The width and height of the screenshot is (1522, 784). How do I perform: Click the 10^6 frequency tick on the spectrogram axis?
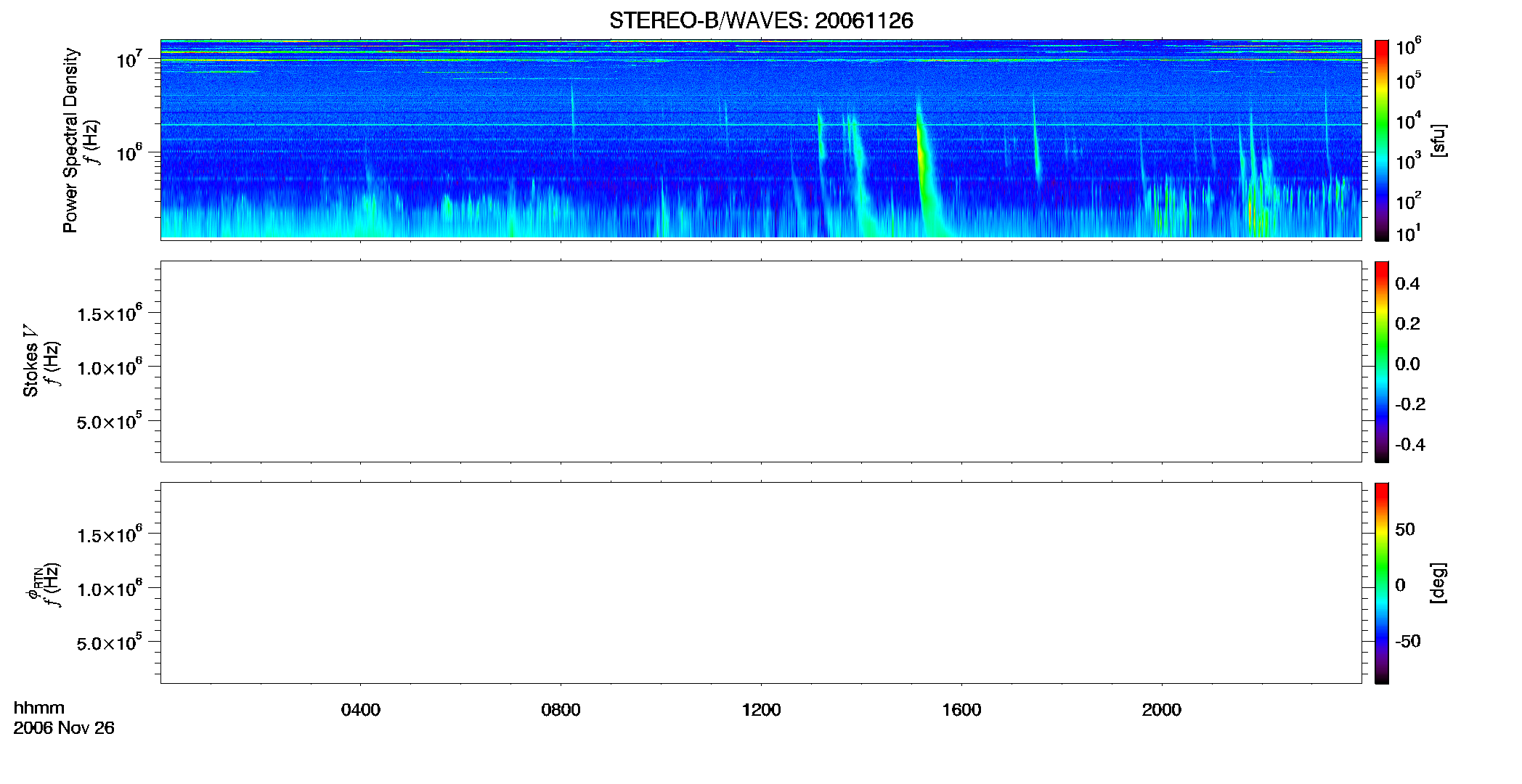pos(129,153)
